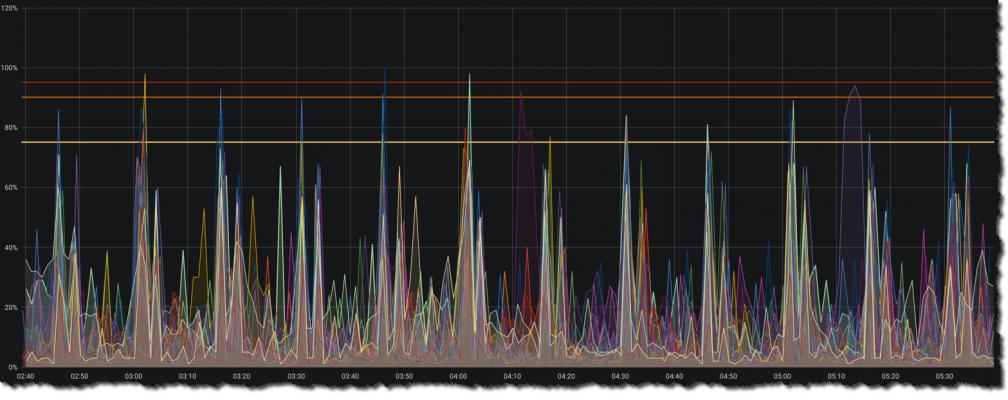Screen dimensions: 1008x400
Task: Click the 100% y-axis label
Action: coord(10,68)
